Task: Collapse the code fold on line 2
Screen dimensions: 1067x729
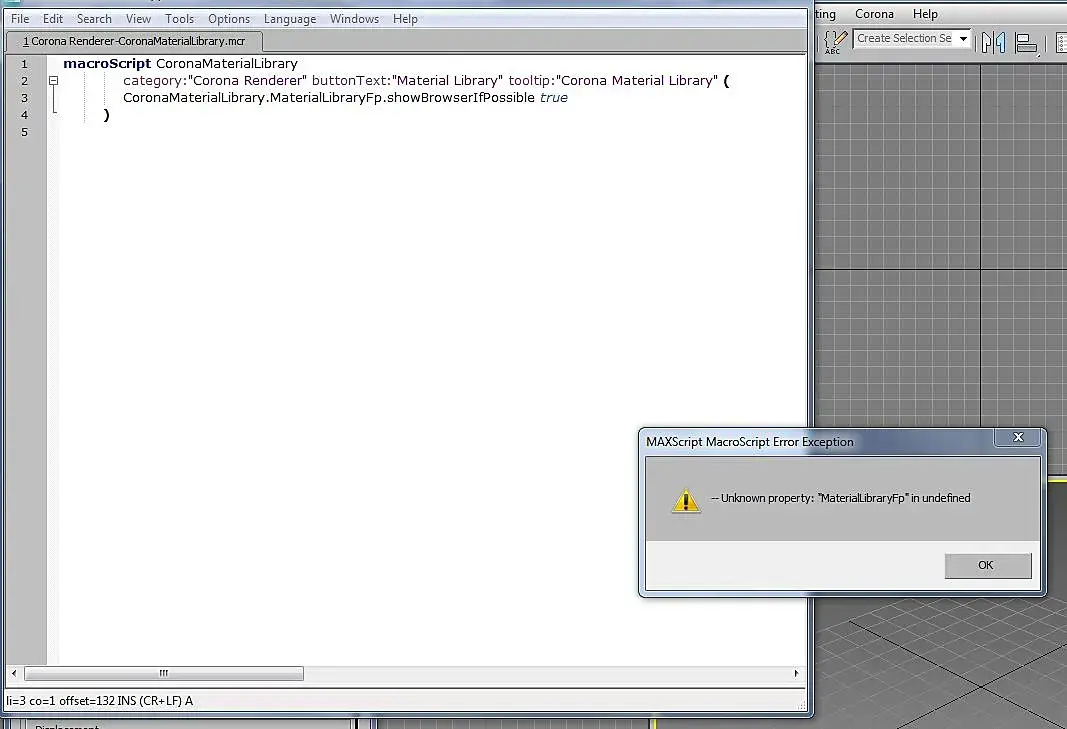Action: pos(53,80)
